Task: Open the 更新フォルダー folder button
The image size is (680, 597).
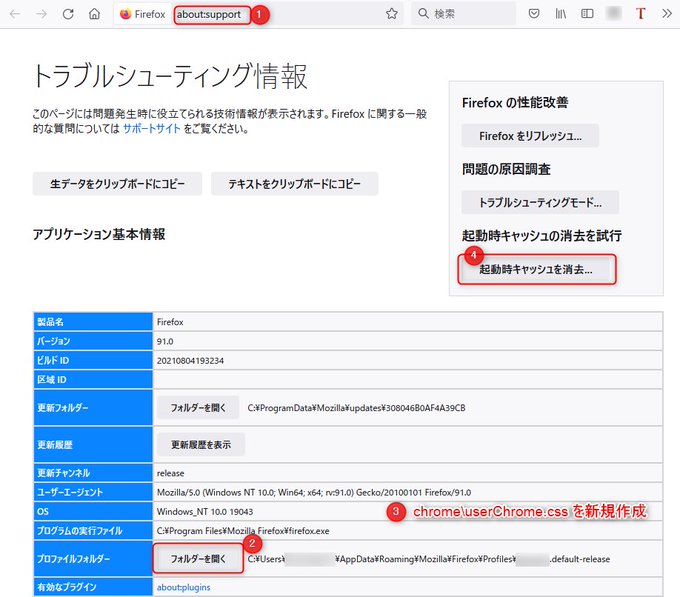Action: point(198,408)
